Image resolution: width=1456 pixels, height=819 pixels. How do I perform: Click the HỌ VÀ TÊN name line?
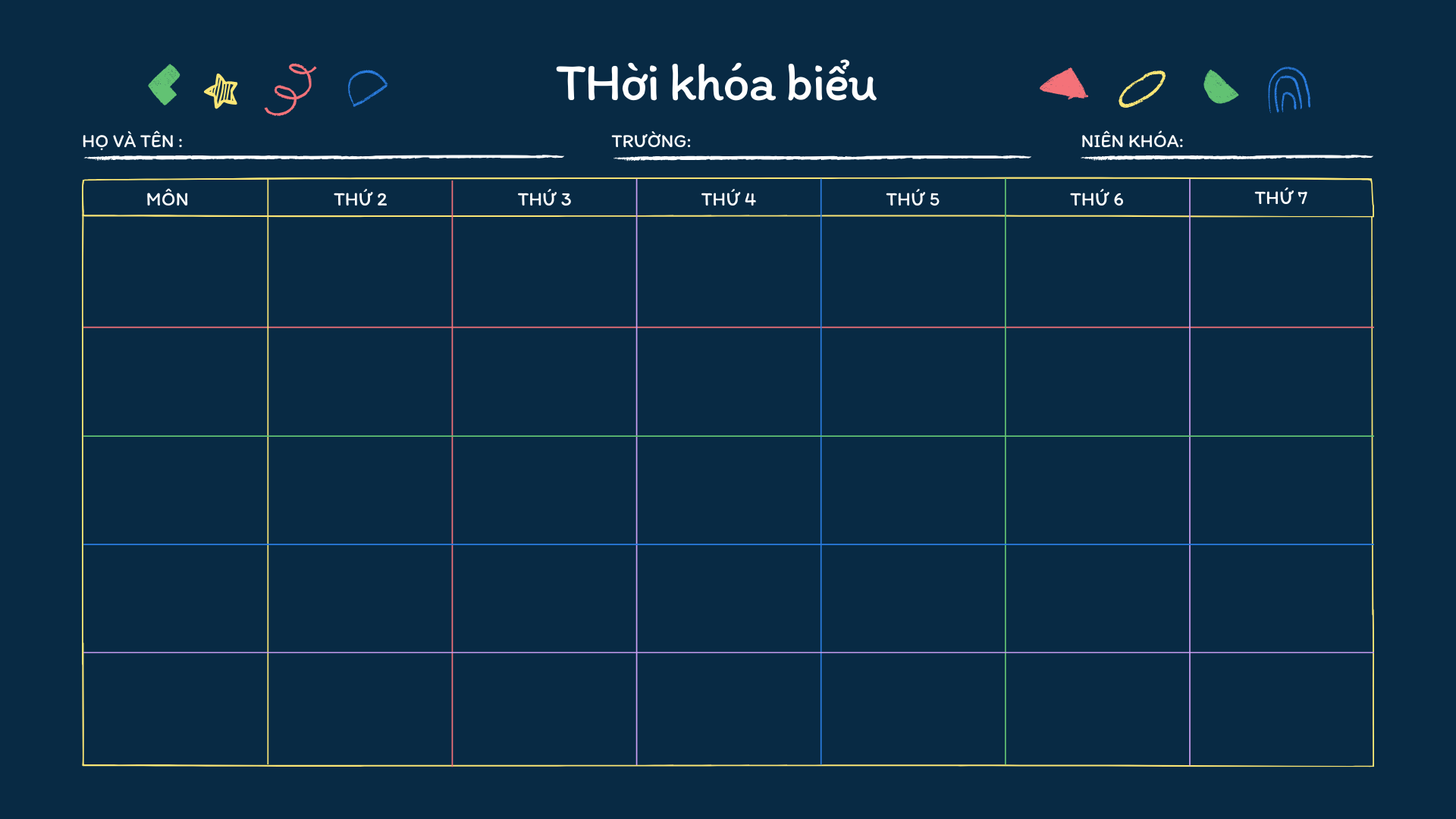pyautogui.click(x=324, y=157)
